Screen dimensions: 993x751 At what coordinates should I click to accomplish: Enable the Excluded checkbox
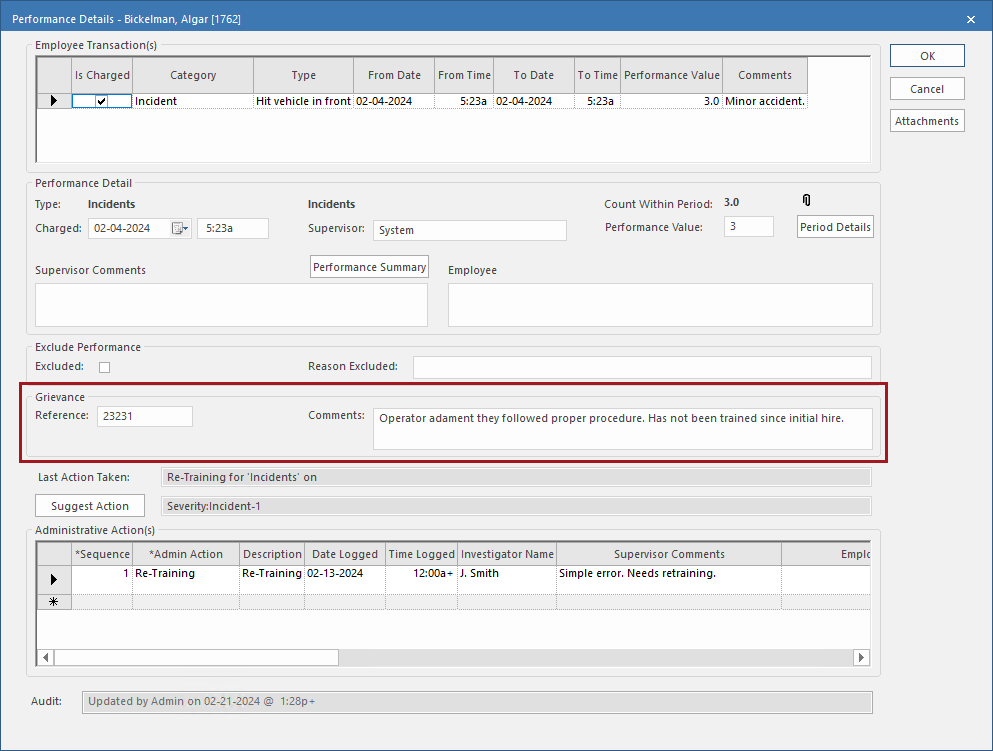104,366
